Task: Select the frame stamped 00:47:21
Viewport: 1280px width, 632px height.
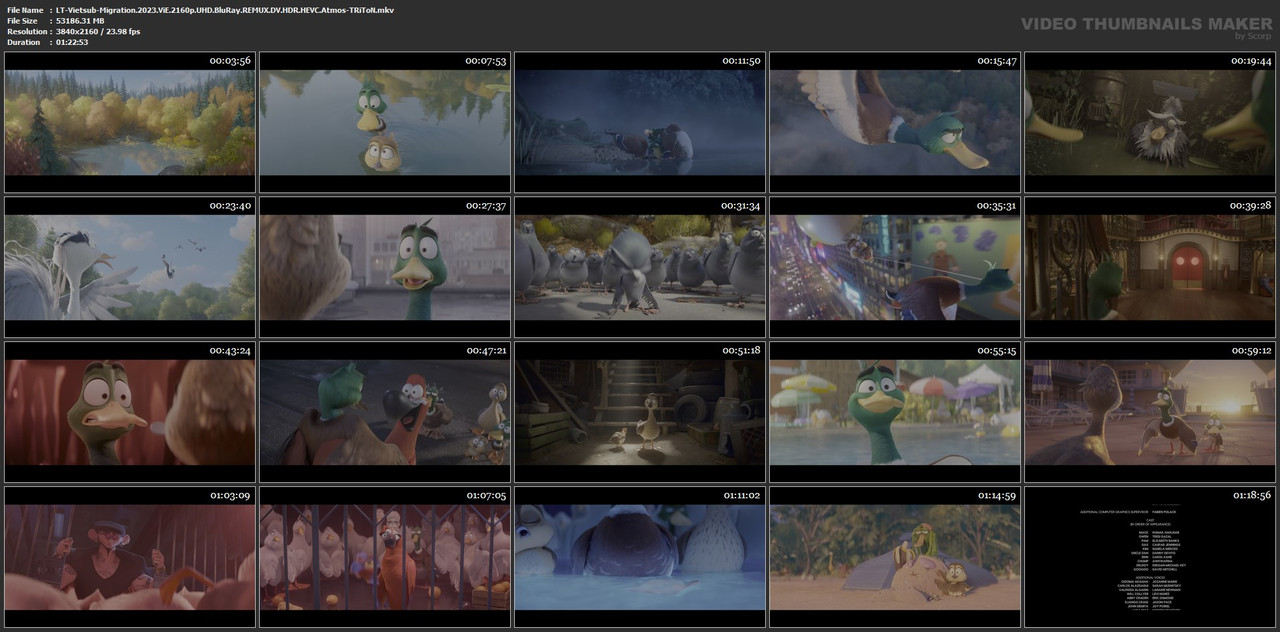Action: 385,411
